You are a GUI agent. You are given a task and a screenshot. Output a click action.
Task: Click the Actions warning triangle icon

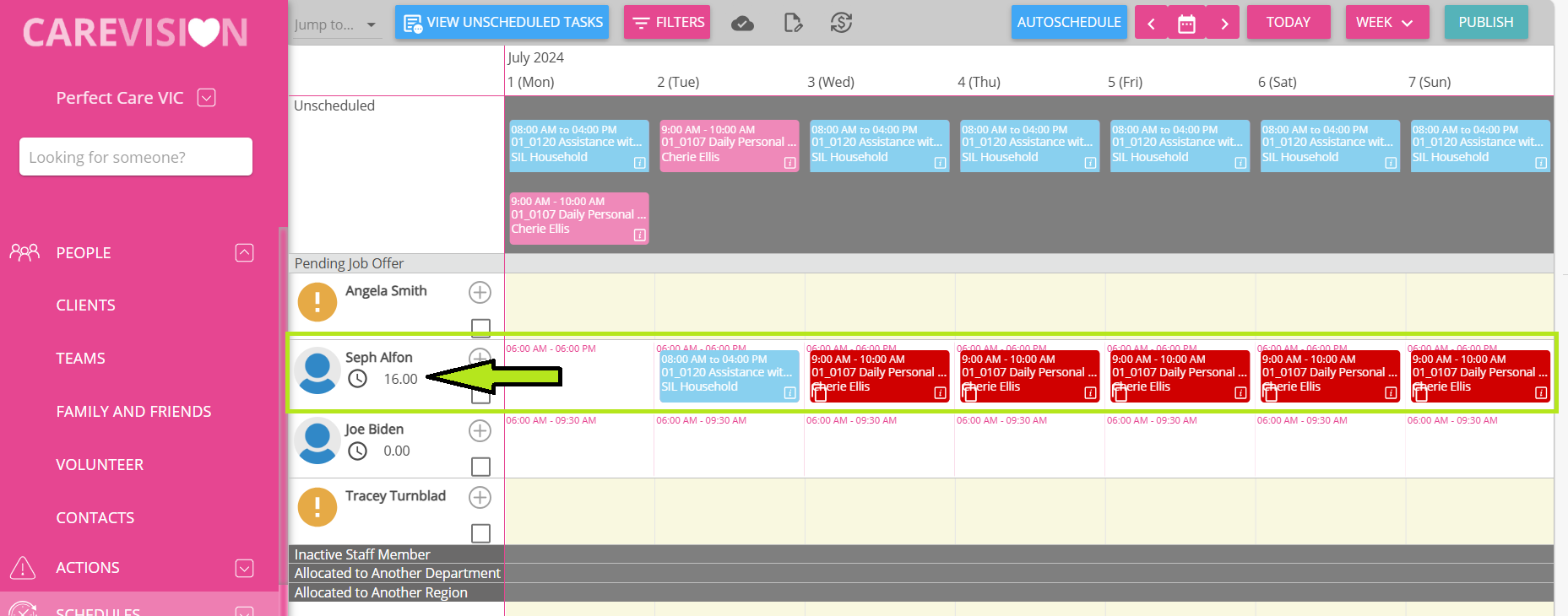23,568
